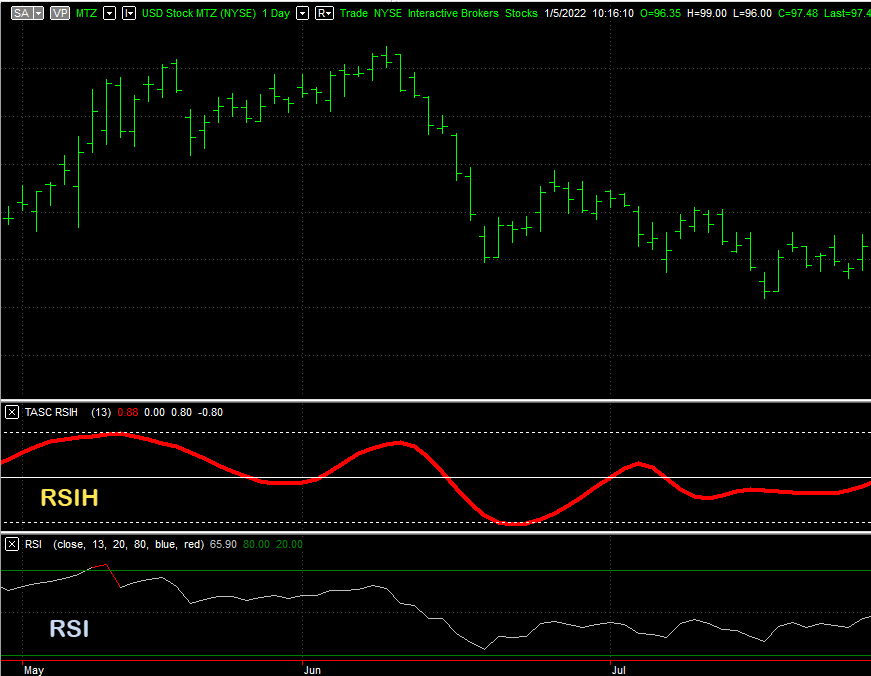
Task: Click the Interactive Brokers text
Action: tap(453, 13)
